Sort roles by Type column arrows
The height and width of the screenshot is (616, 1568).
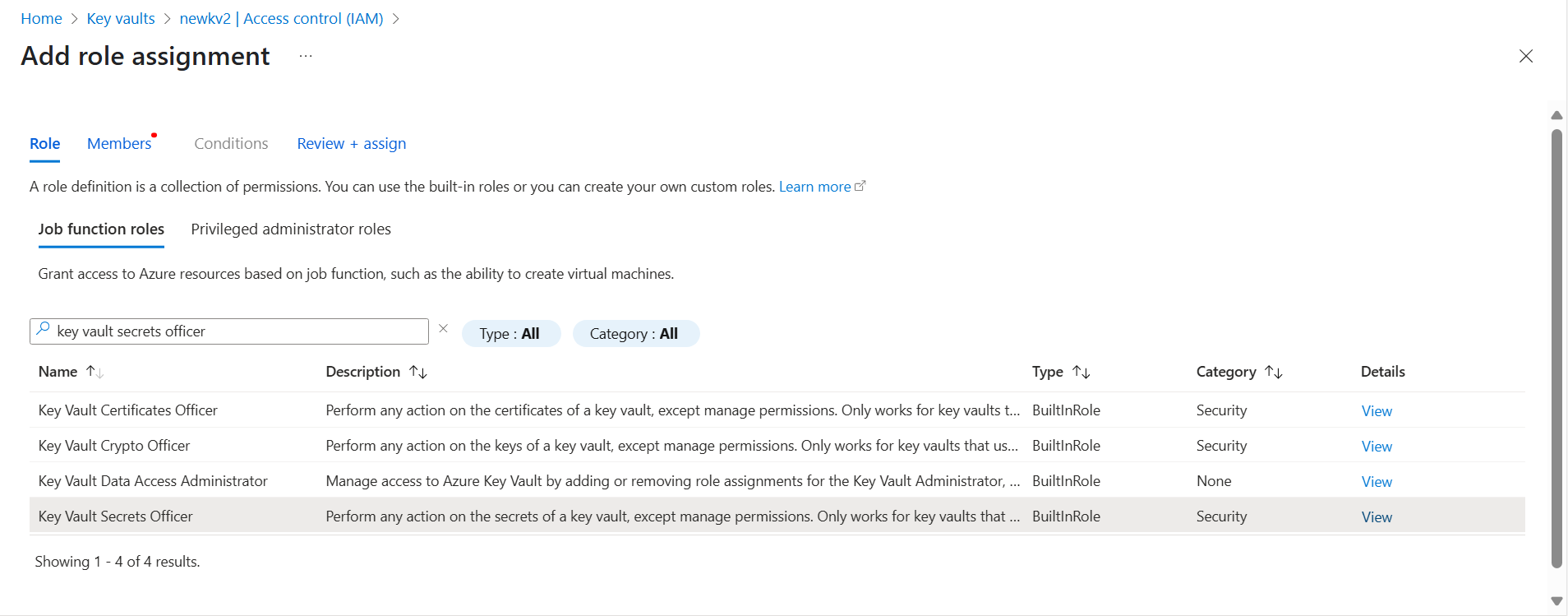point(1081,372)
